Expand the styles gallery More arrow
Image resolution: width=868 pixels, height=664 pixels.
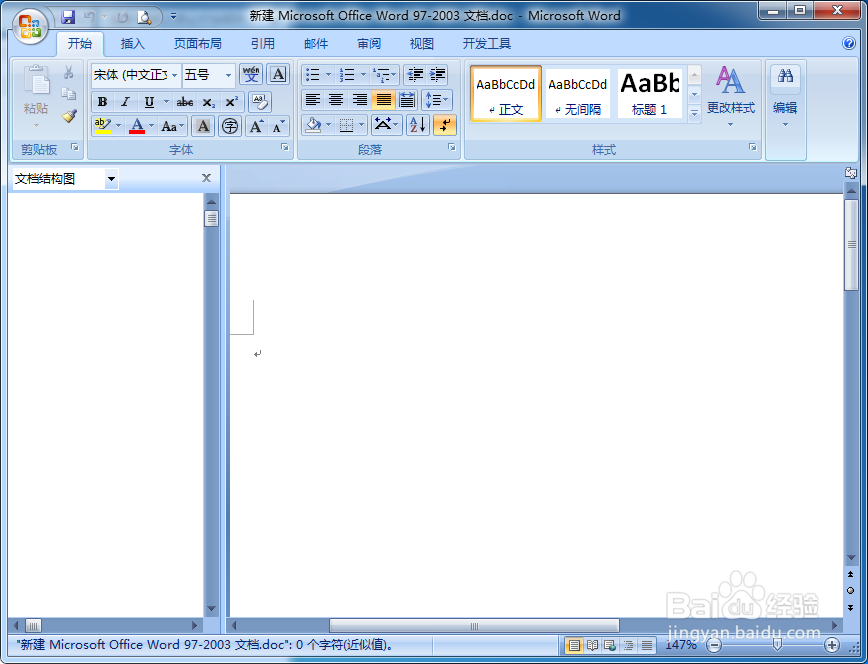(x=694, y=113)
